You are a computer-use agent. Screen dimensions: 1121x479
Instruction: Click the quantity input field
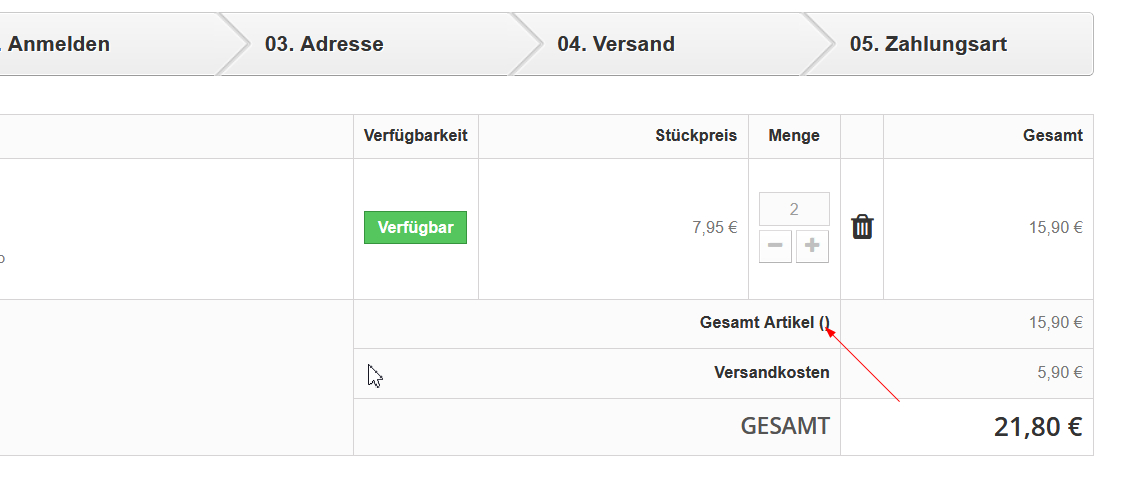(x=794, y=209)
